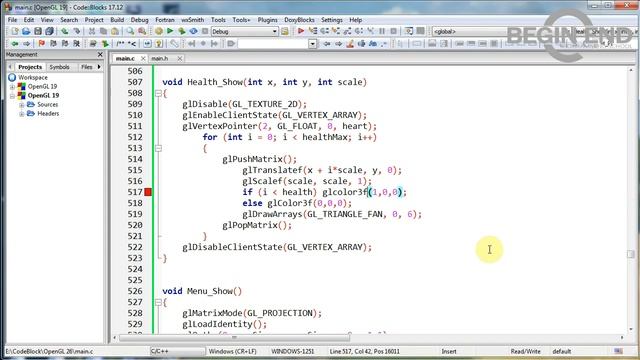The width and height of the screenshot is (640, 360).
Task: Collapse the Health_Show function fold at line 508
Action: point(158,93)
